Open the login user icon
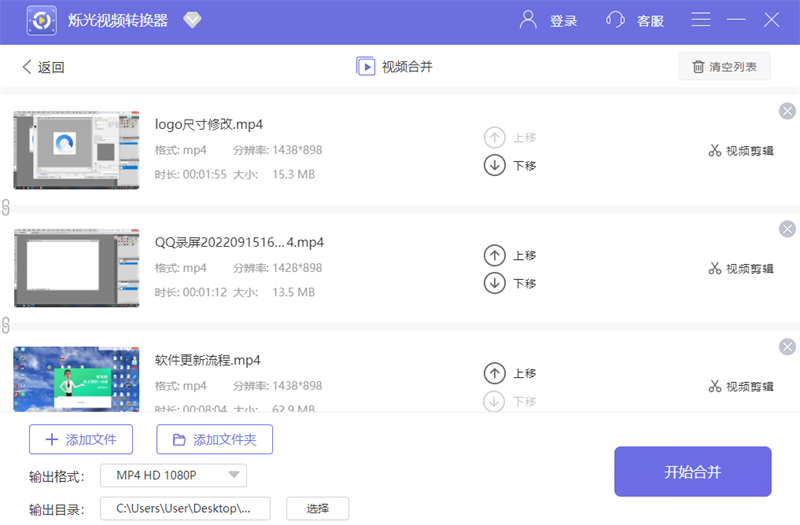Viewport: 800px width, 525px height. coord(528,20)
